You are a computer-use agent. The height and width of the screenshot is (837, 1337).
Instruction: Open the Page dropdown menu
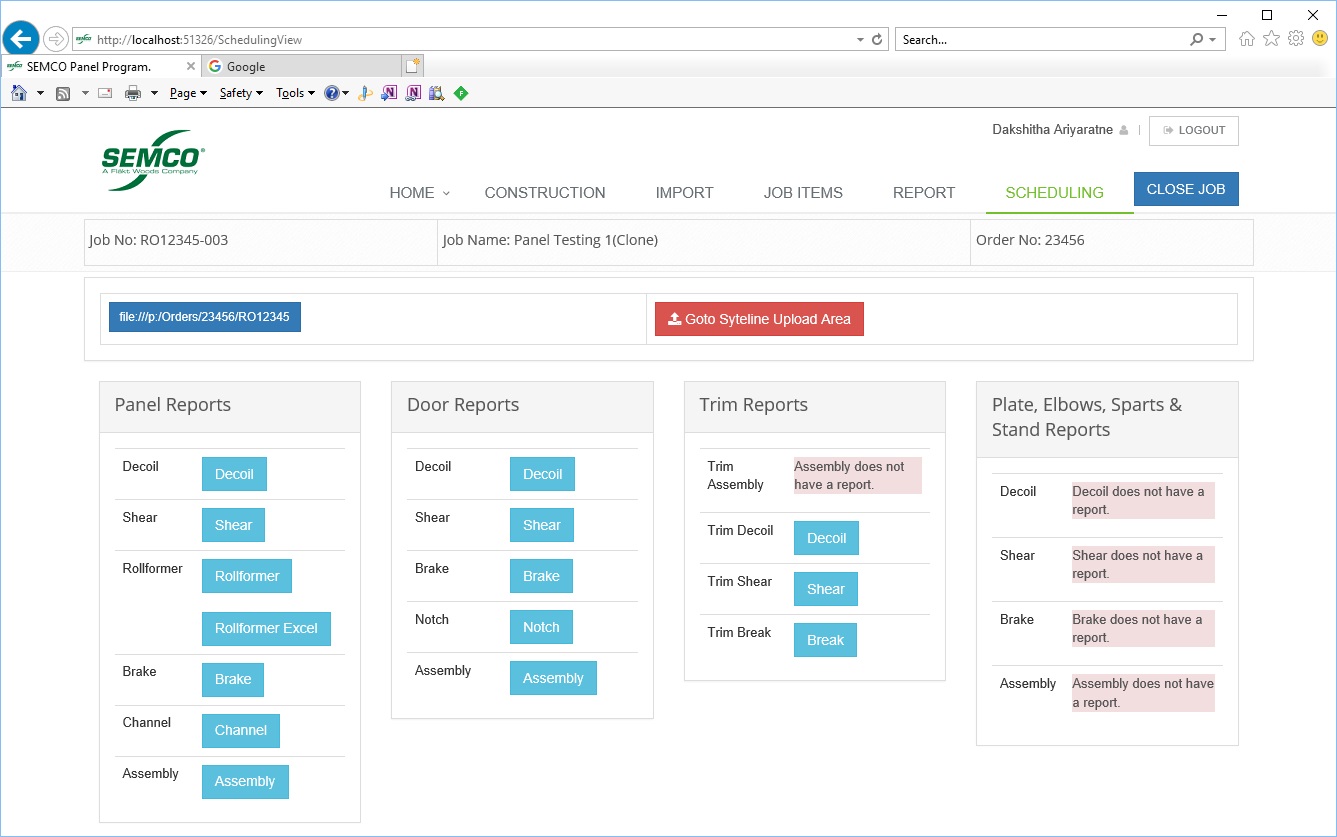coord(187,93)
